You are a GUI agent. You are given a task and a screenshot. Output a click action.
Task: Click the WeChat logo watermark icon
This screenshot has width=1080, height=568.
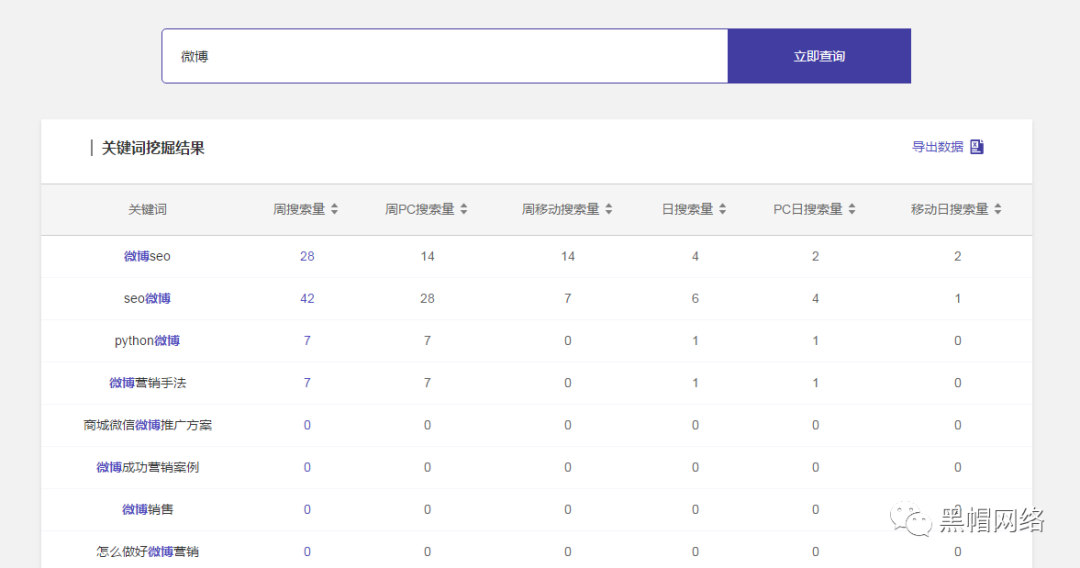(x=911, y=518)
